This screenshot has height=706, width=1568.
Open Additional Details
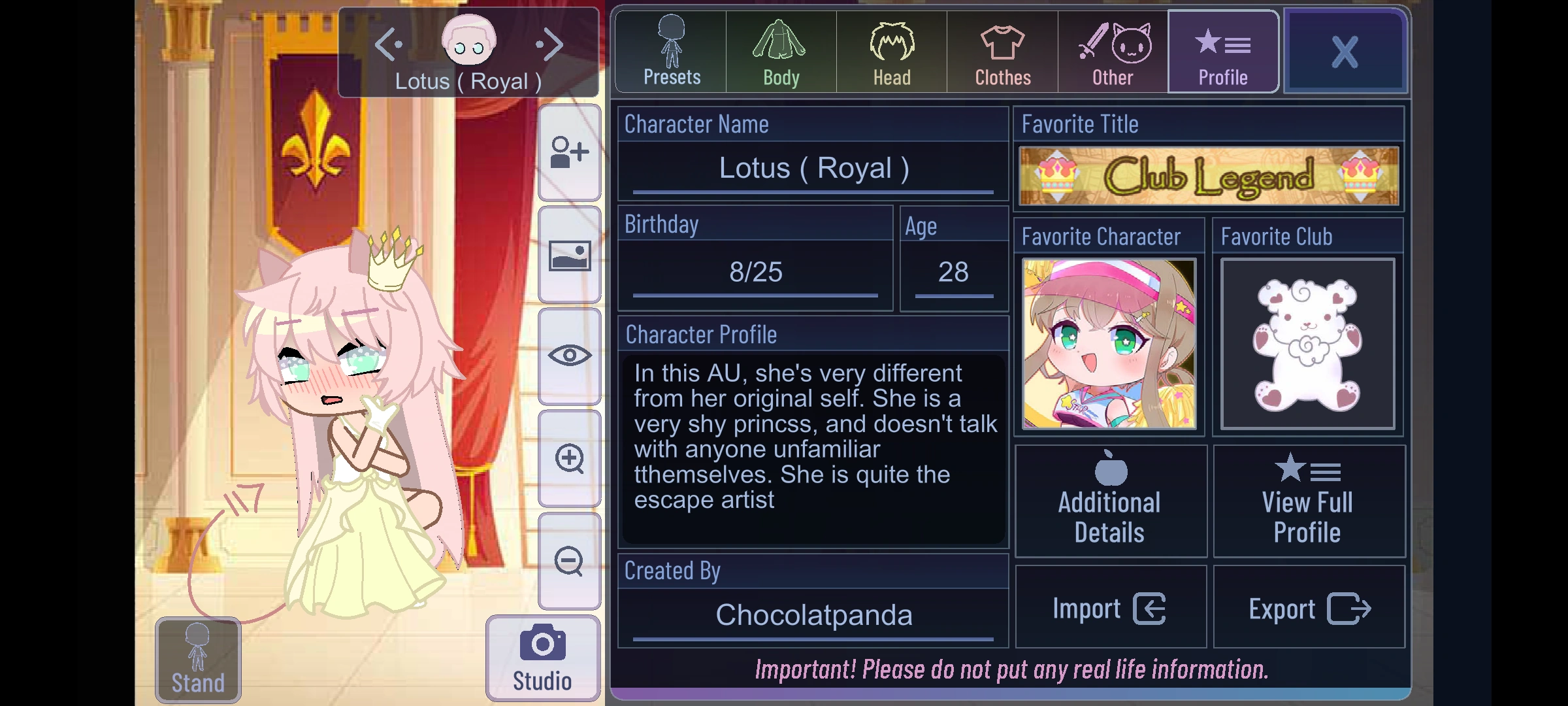(1111, 501)
